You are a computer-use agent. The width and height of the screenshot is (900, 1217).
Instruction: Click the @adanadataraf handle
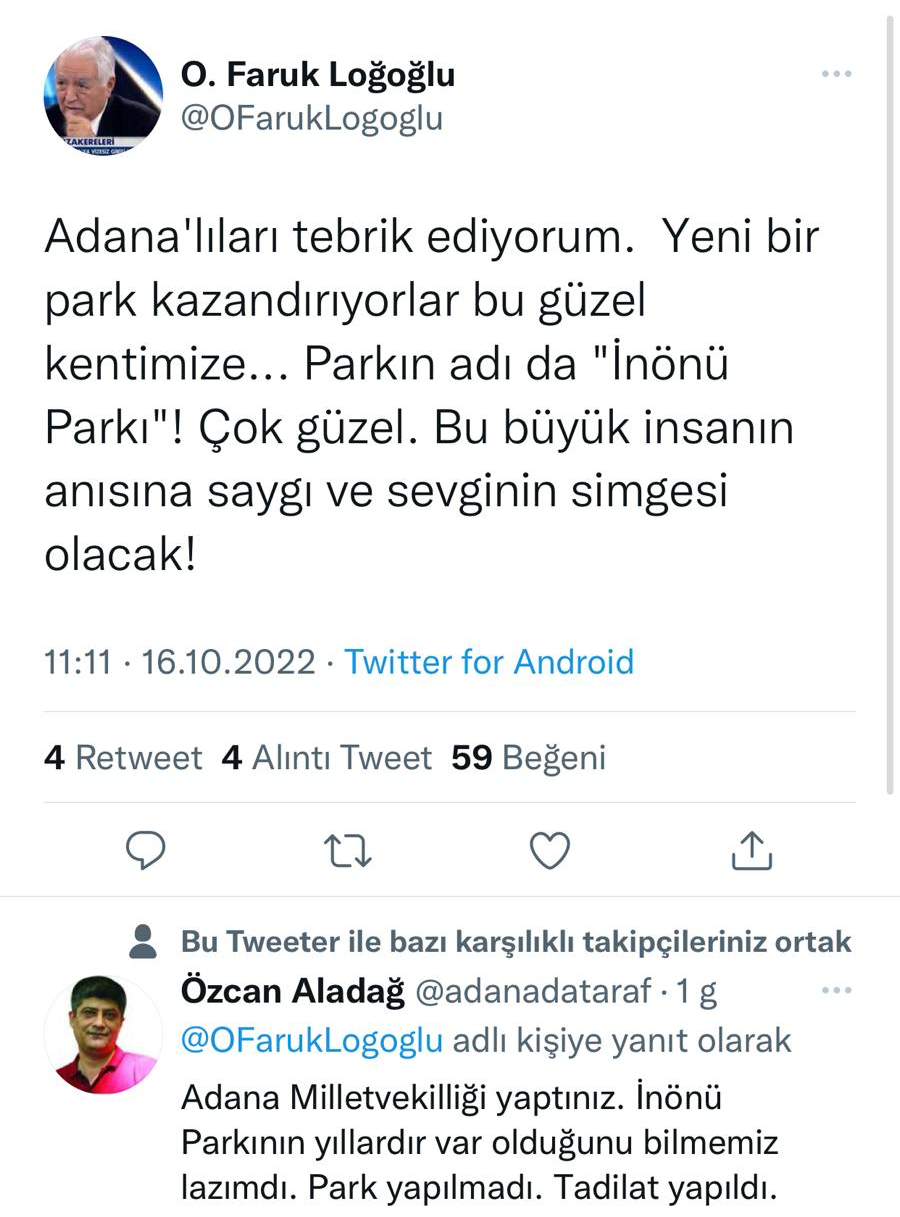click(532, 992)
